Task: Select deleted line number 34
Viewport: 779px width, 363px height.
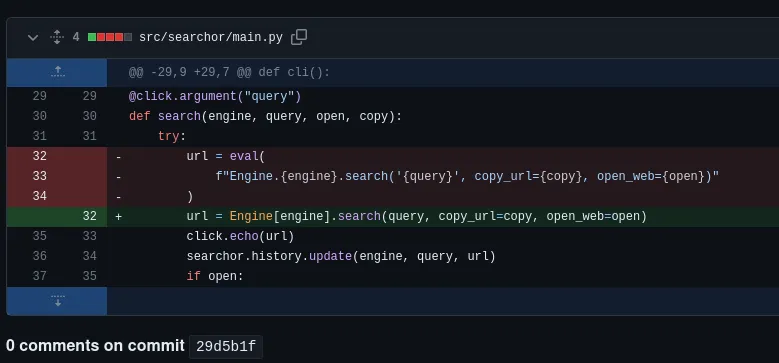Action: point(39,196)
